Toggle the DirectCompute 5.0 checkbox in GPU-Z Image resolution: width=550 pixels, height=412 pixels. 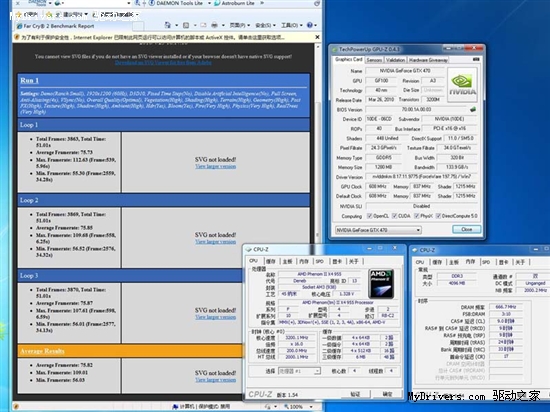coord(438,216)
